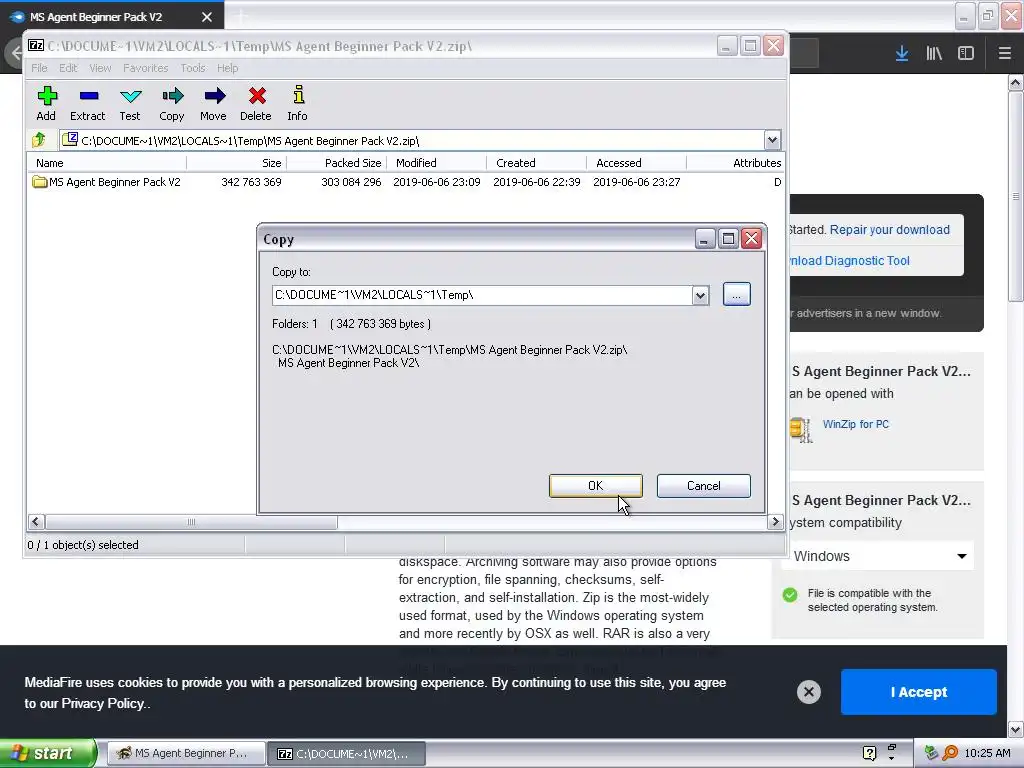The image size is (1024, 768).
Task: Click the WinZip icon on the webpage
Action: point(801,430)
